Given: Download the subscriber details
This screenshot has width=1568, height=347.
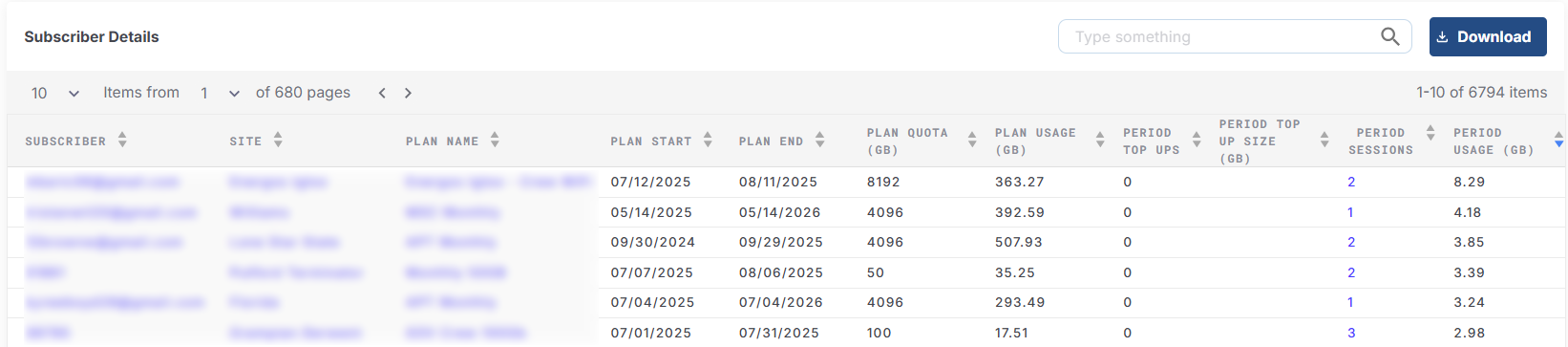Looking at the screenshot, I should pos(1488,36).
